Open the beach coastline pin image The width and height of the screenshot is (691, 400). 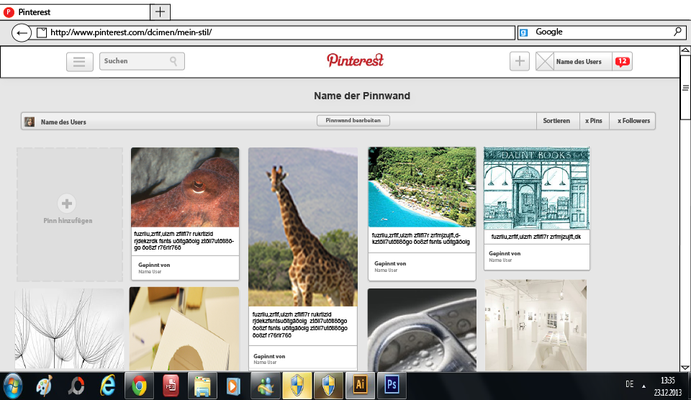[422, 187]
